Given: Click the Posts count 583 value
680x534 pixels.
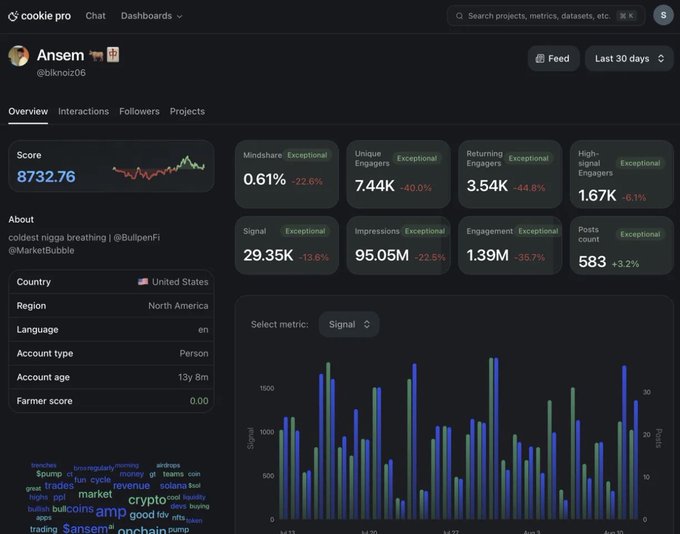Looking at the screenshot, I should (x=592, y=262).
